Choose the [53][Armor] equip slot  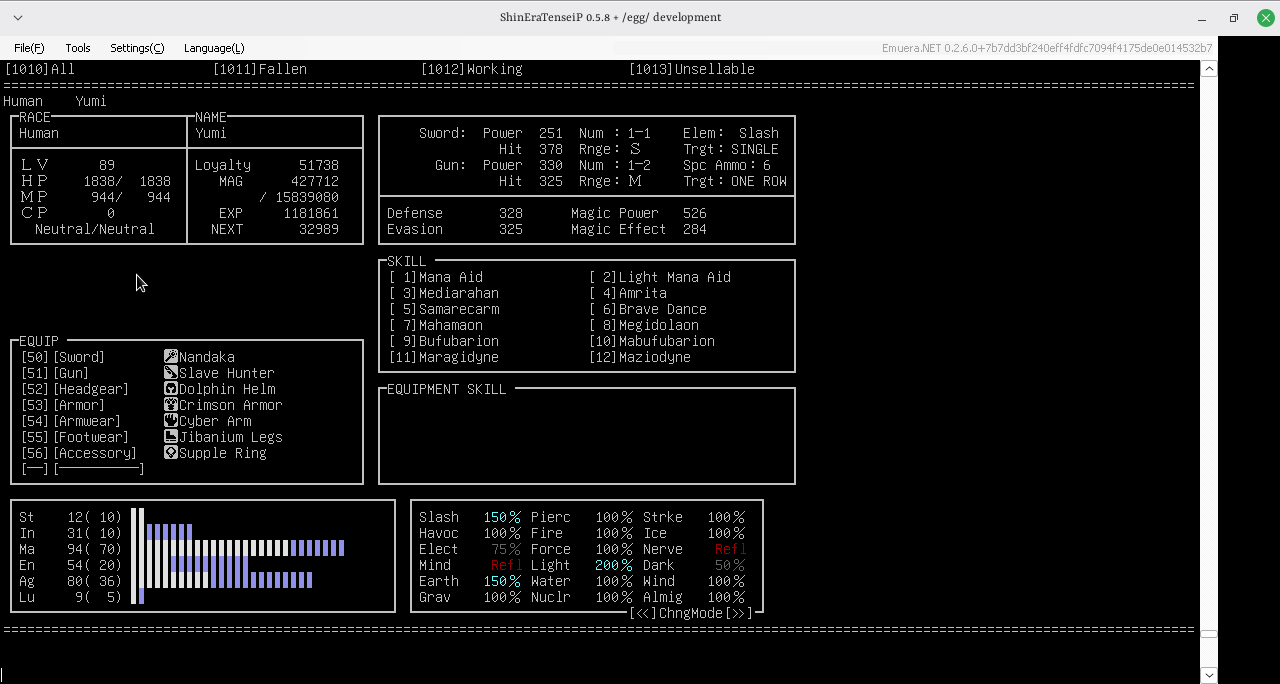[x=62, y=405]
